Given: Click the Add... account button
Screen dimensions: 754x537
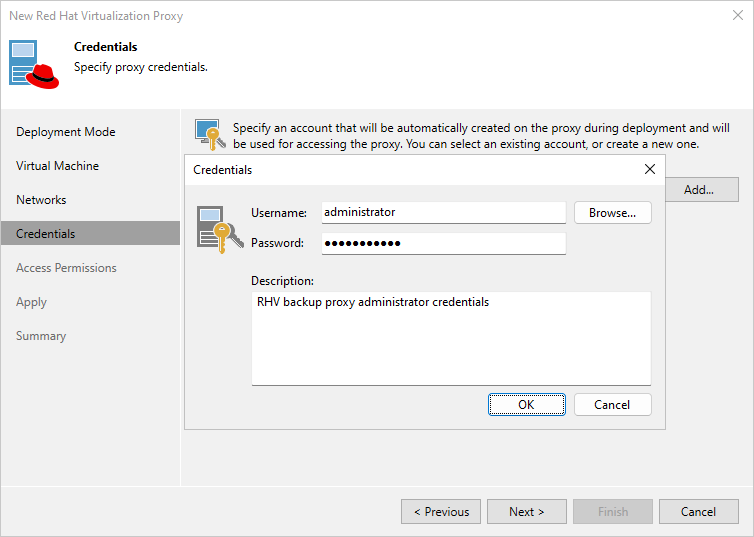Looking at the screenshot, I should 698,190.
